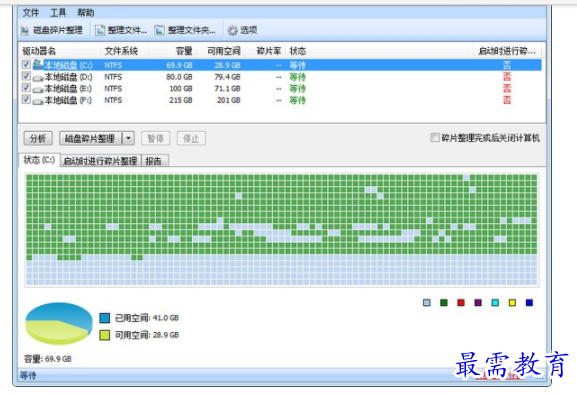Click 已用空间: 41.0 GB text
This screenshot has width=577, height=396.
pyautogui.click(x=147, y=318)
